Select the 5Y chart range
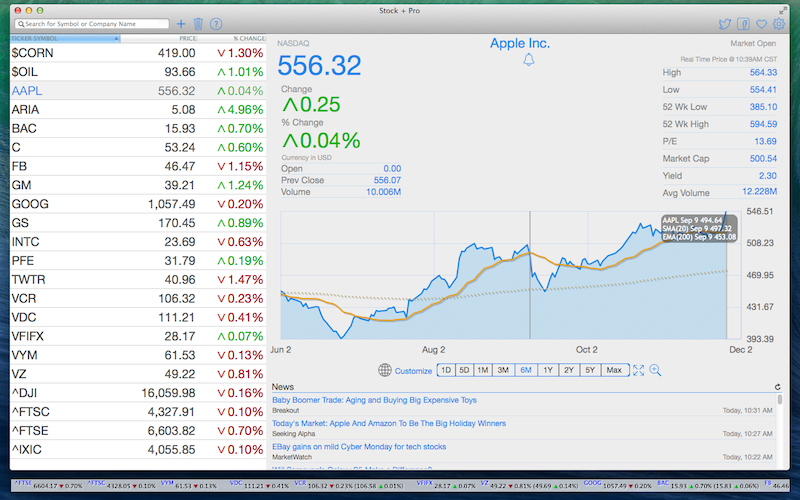 pyautogui.click(x=590, y=370)
